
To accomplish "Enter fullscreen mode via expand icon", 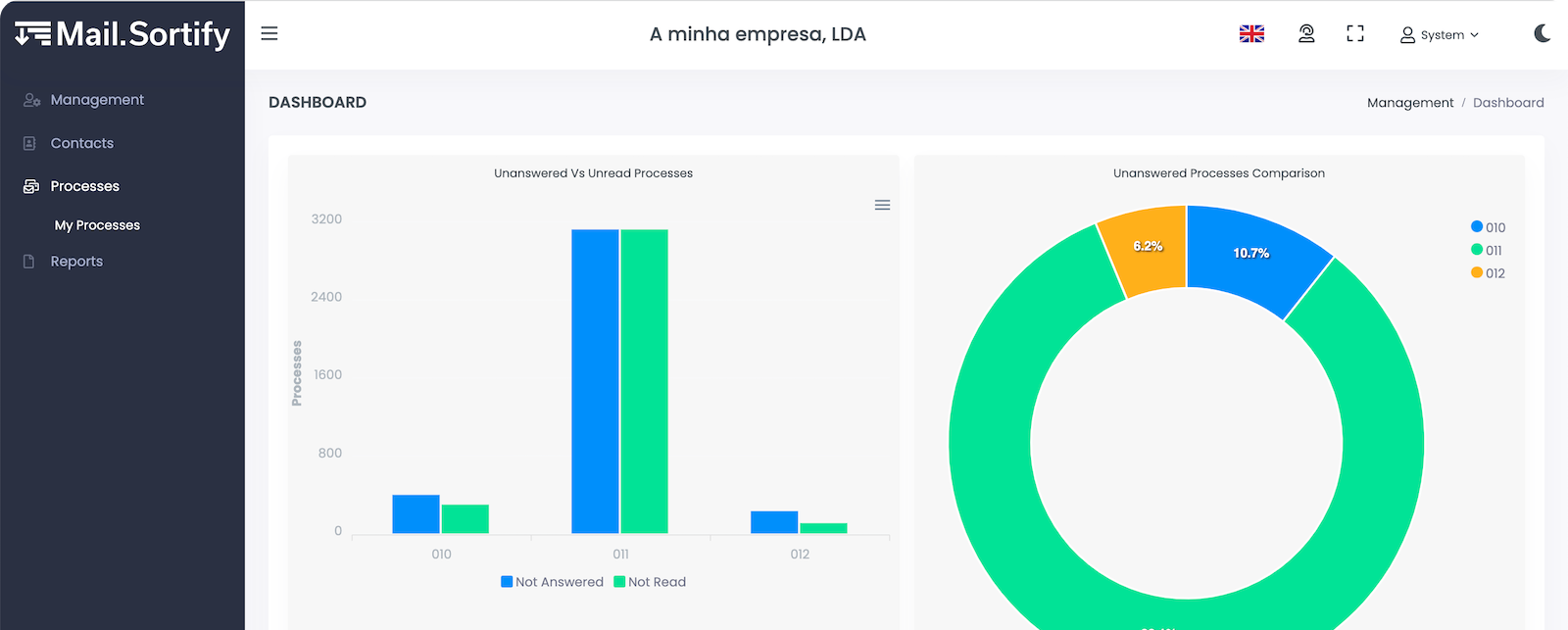I will click(1355, 34).
